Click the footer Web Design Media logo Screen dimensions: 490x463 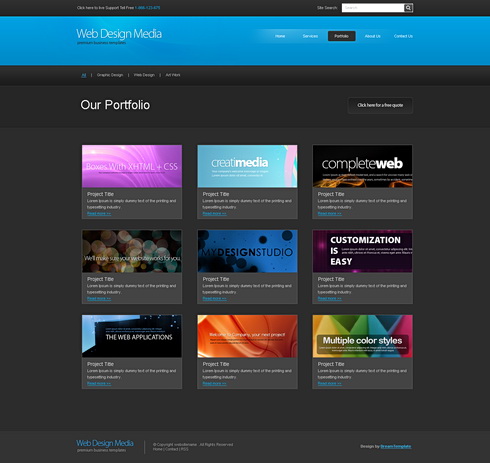(x=105, y=443)
